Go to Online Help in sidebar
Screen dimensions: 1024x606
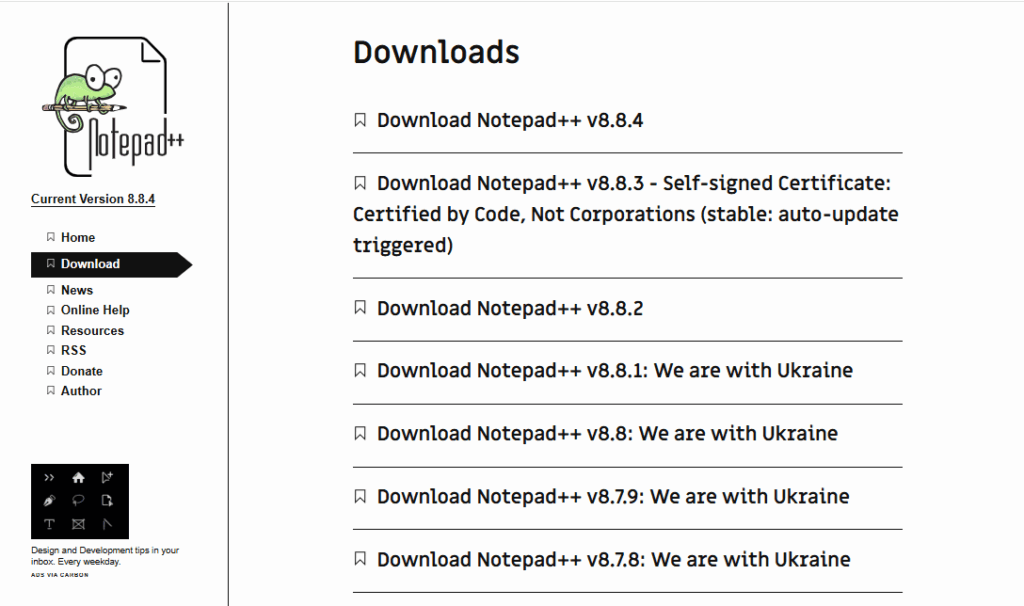pyautogui.click(x=95, y=310)
